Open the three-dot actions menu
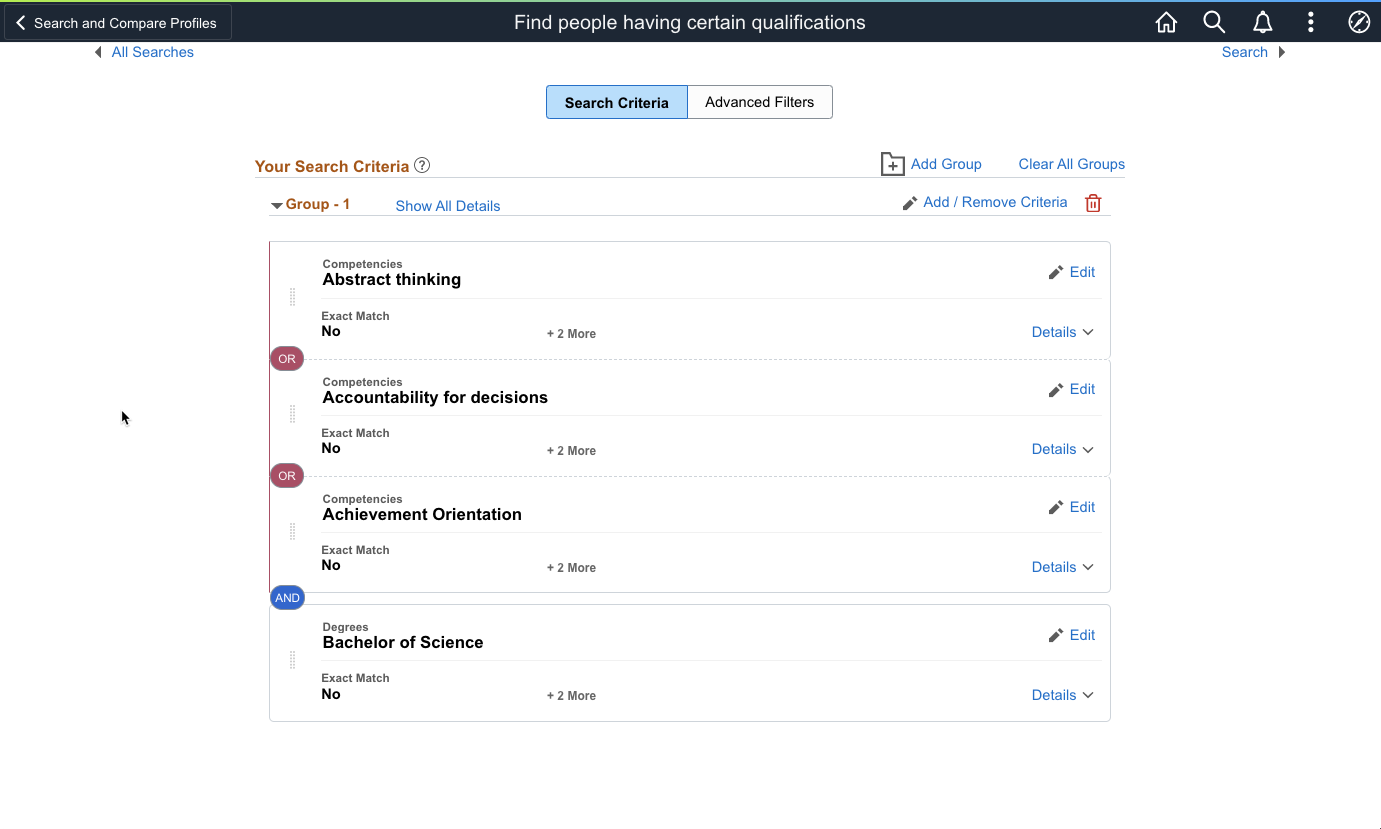The image size is (1381, 829). (x=1311, y=22)
